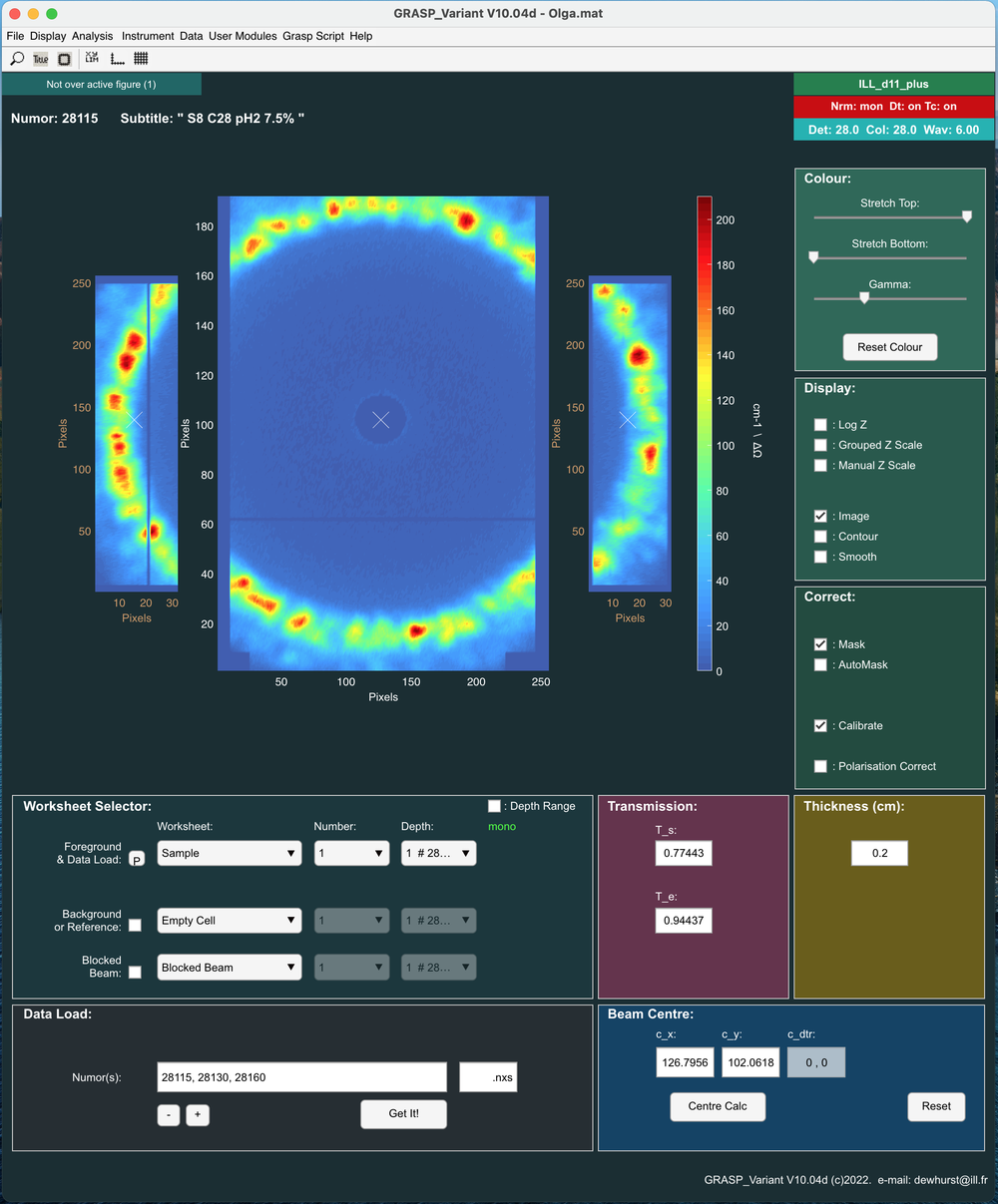Toggle the 'Title' toolbar icon
This screenshot has height=1204, width=998.
click(41, 59)
